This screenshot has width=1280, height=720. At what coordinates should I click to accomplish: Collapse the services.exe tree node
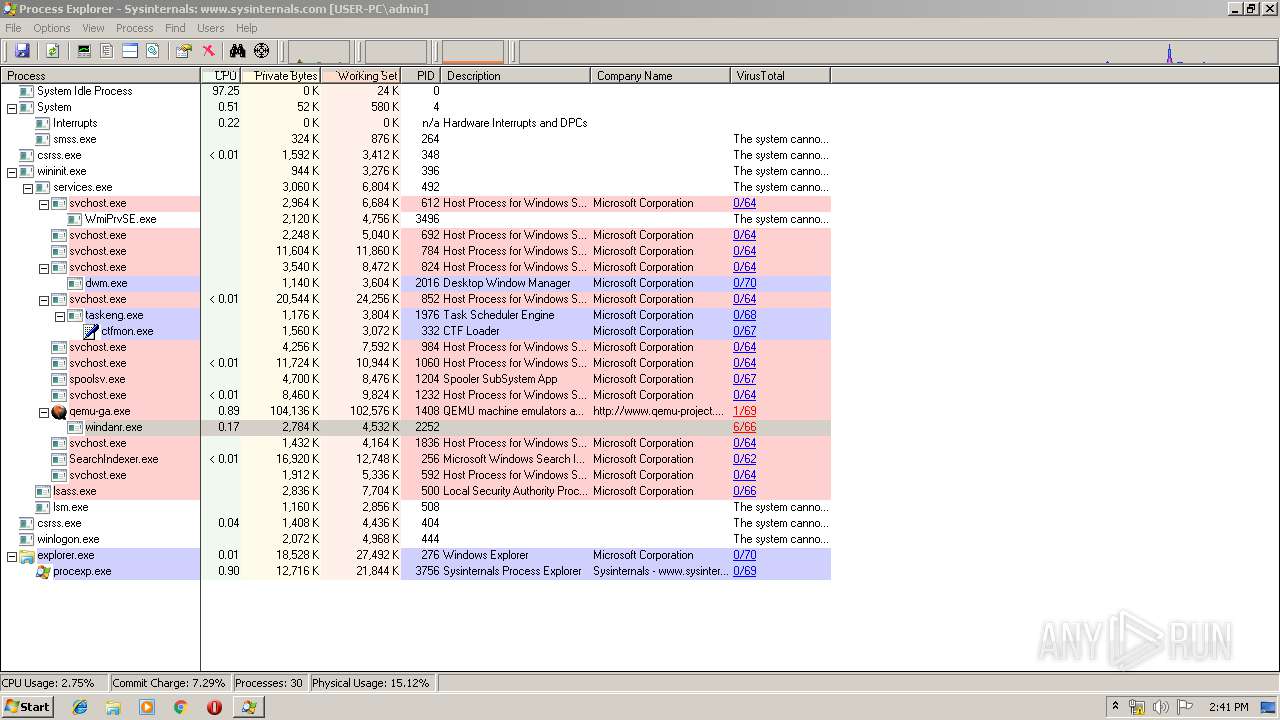(x=28, y=187)
